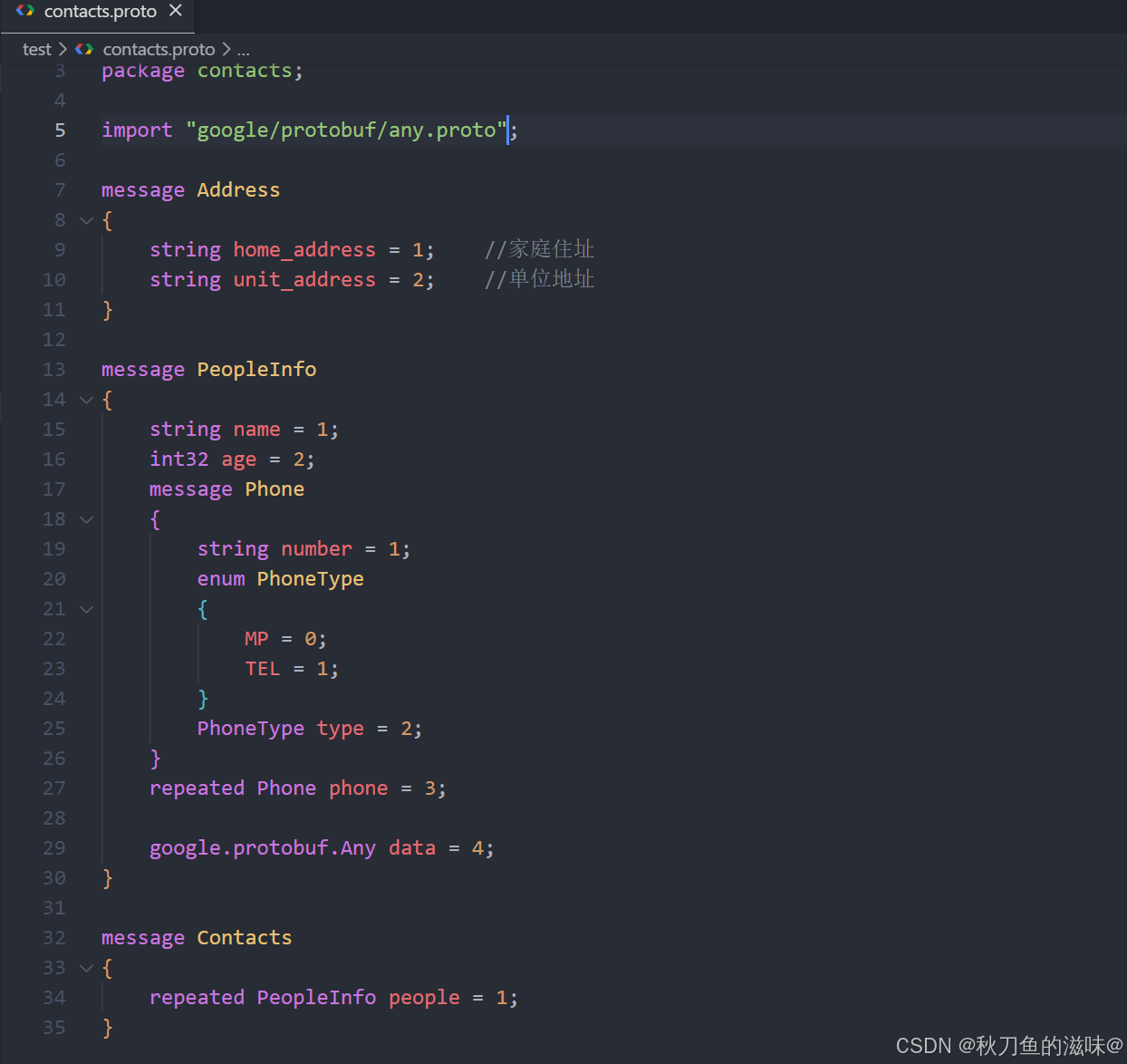Select the contacts.proto editor tab
This screenshot has width=1127, height=1064.
97,15
